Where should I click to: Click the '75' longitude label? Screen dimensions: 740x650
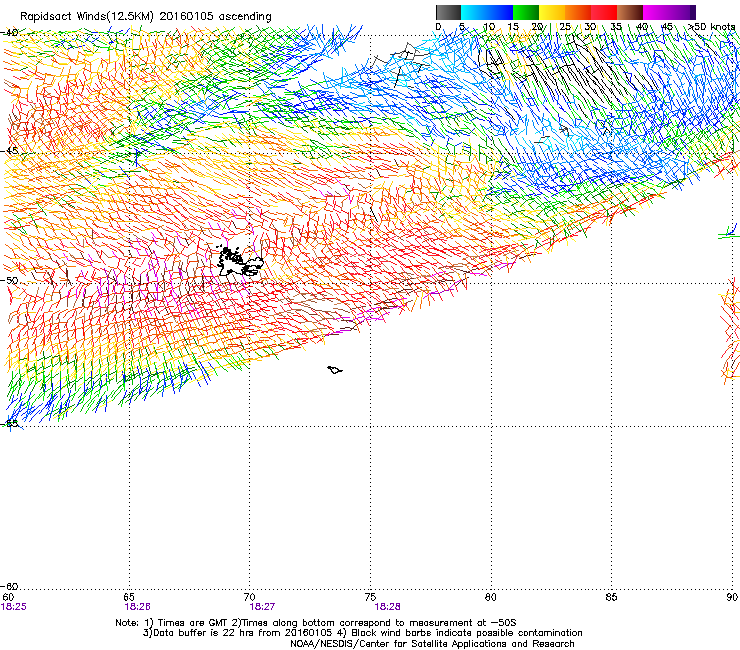tap(370, 597)
